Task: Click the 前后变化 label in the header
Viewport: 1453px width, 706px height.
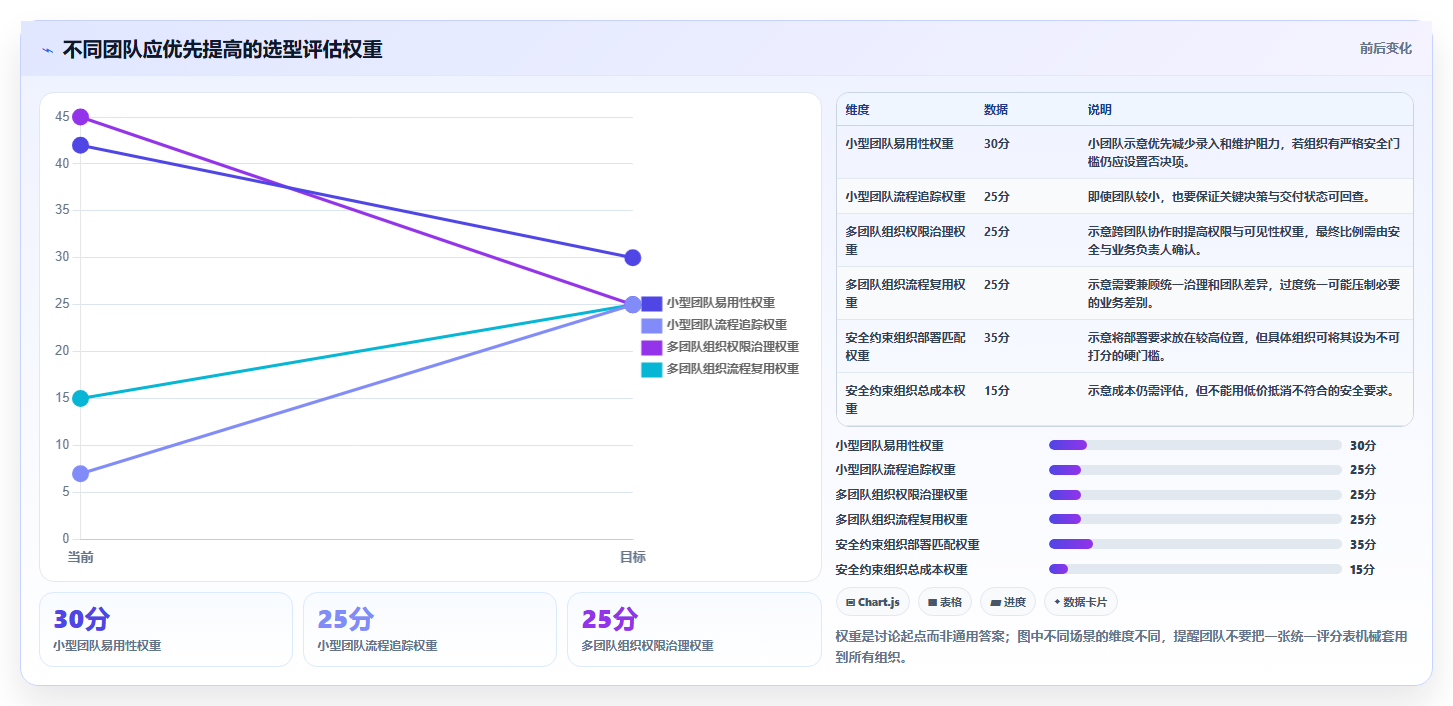Action: tap(1385, 48)
